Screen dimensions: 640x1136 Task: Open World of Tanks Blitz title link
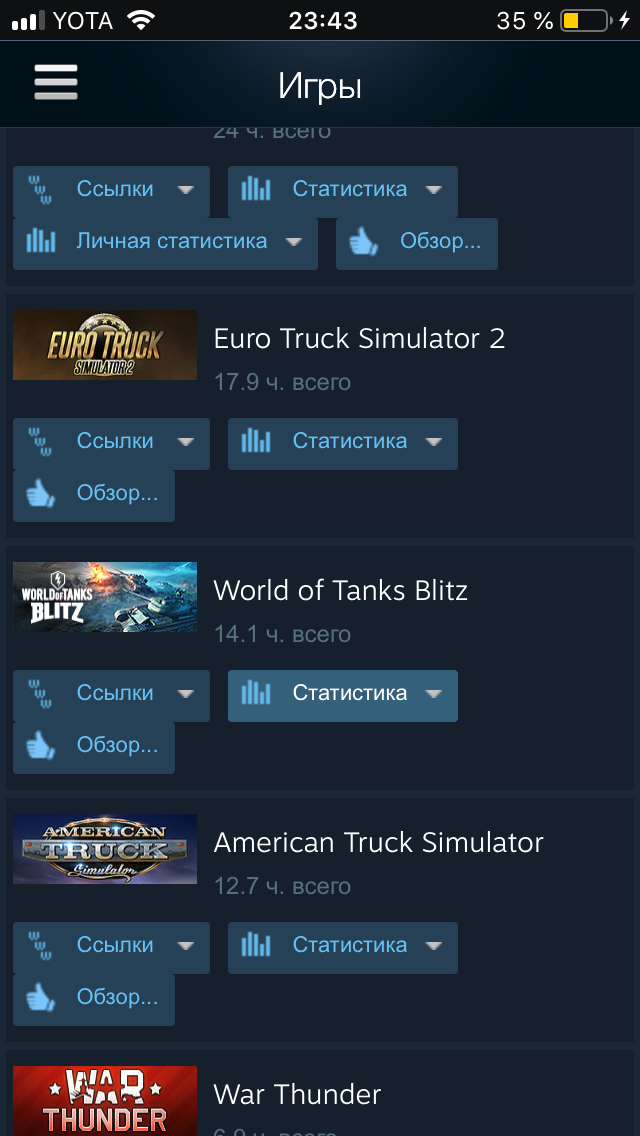[x=341, y=591]
